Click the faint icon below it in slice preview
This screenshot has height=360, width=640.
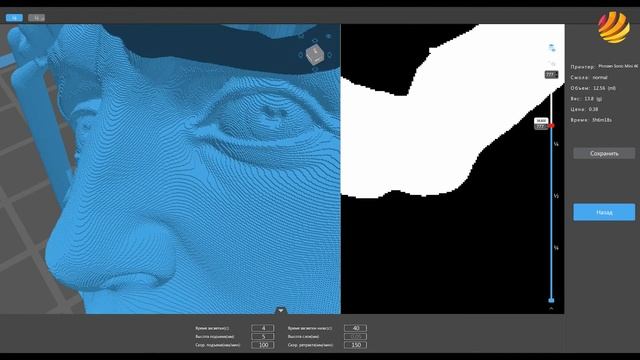tap(552, 63)
